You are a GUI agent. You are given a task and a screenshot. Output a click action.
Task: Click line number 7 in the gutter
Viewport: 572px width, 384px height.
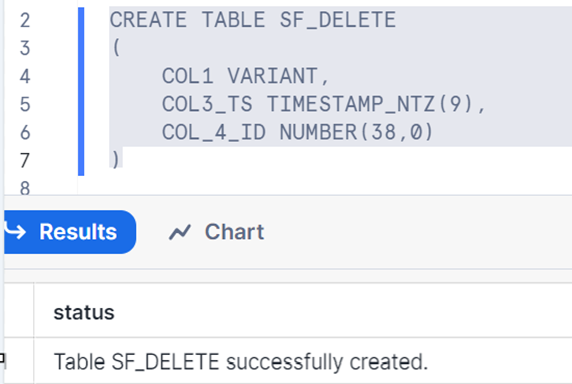coord(25,160)
